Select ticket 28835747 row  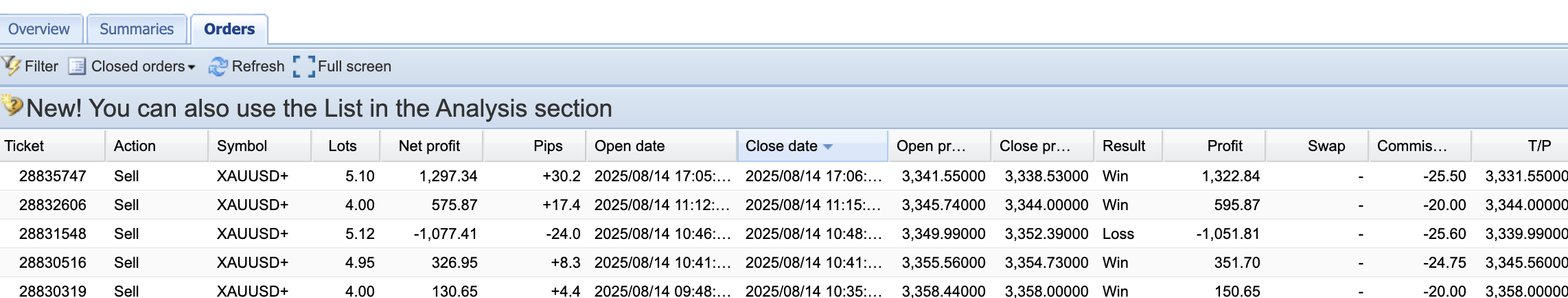point(53,176)
